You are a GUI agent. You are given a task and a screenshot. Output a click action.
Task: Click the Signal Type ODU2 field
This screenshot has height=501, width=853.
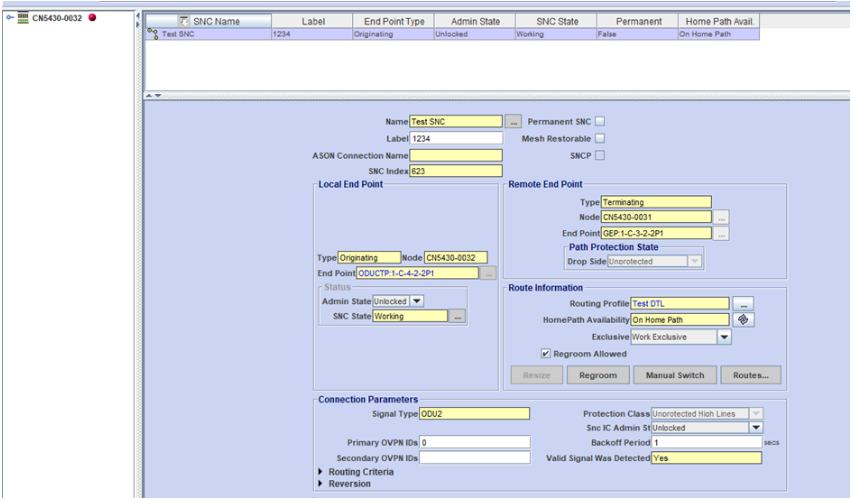tap(474, 413)
